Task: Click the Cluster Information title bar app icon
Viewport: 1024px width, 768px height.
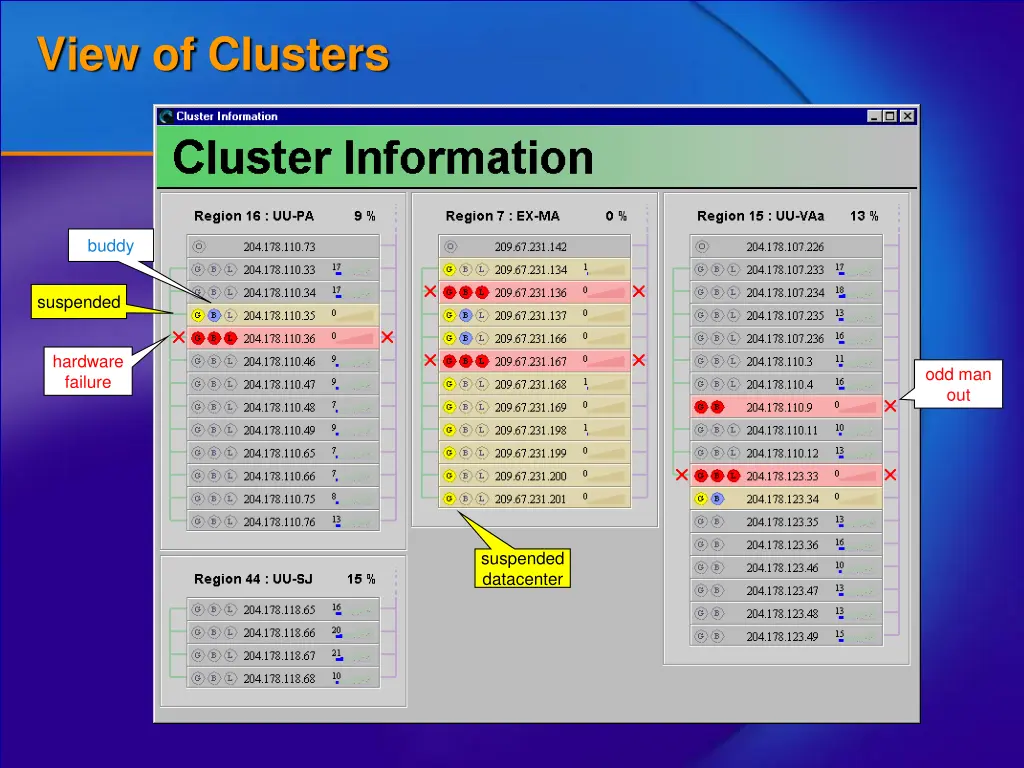Action: point(166,116)
